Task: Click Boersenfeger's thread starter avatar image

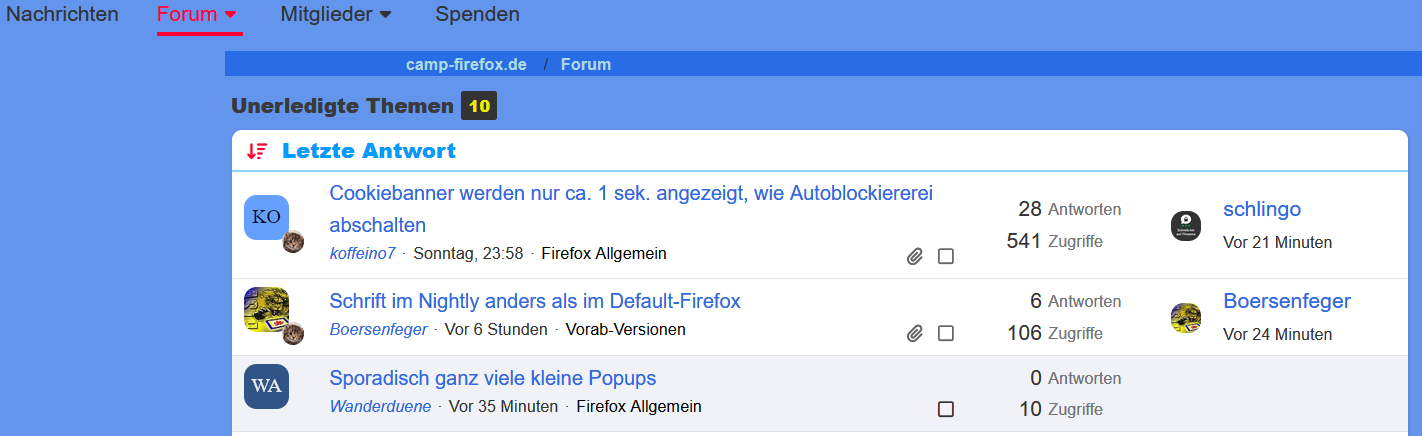Action: [x=266, y=309]
